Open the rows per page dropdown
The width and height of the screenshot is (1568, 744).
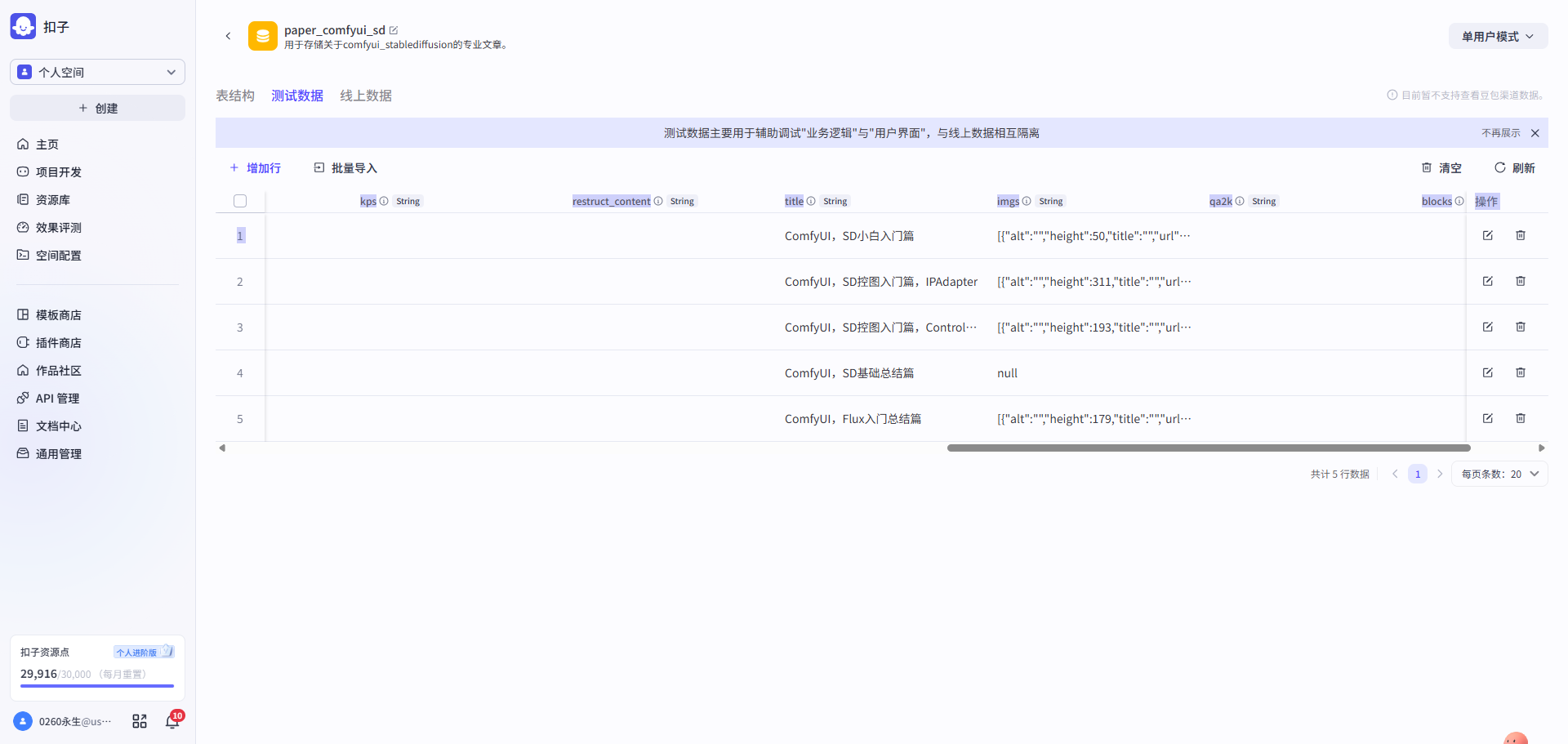(x=1499, y=474)
